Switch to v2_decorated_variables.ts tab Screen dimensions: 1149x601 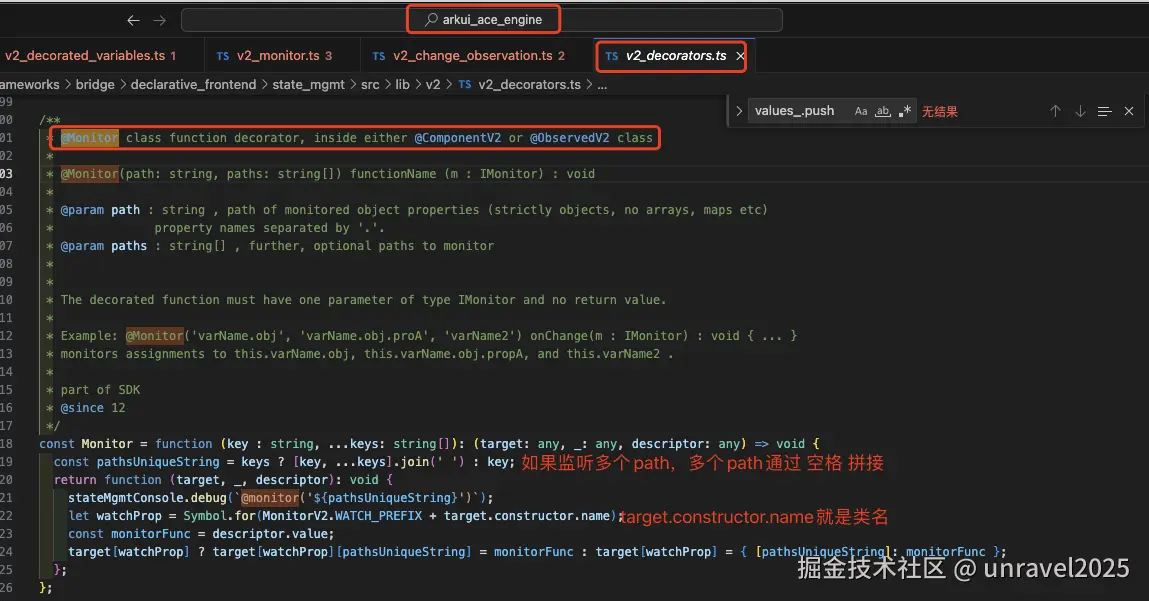91,56
